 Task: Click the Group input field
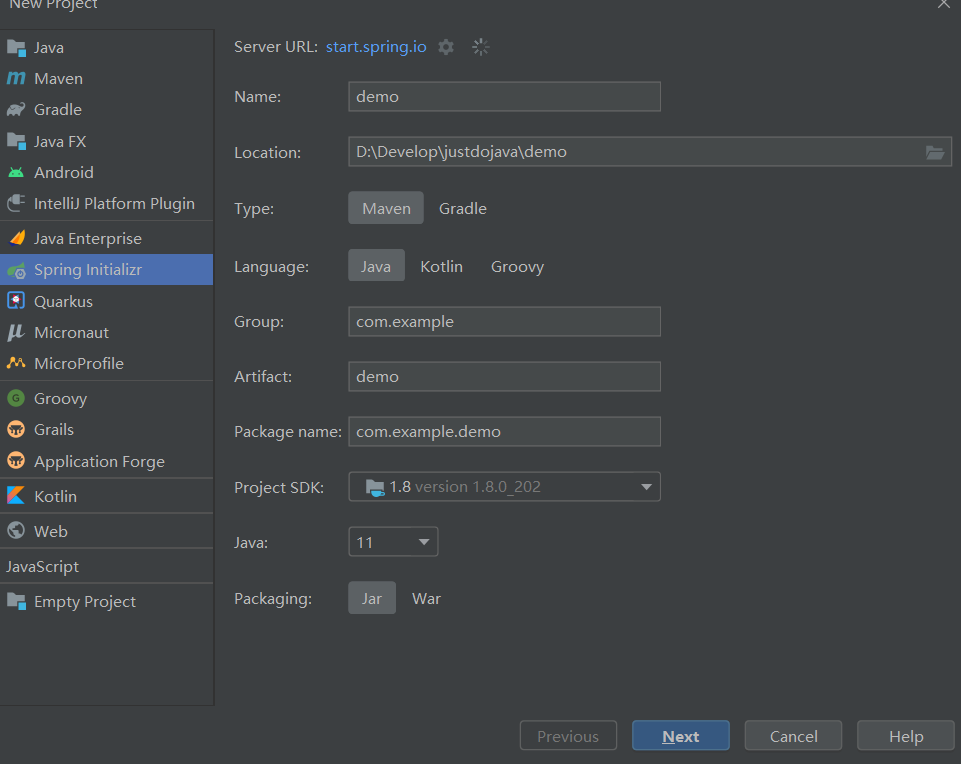coord(504,322)
